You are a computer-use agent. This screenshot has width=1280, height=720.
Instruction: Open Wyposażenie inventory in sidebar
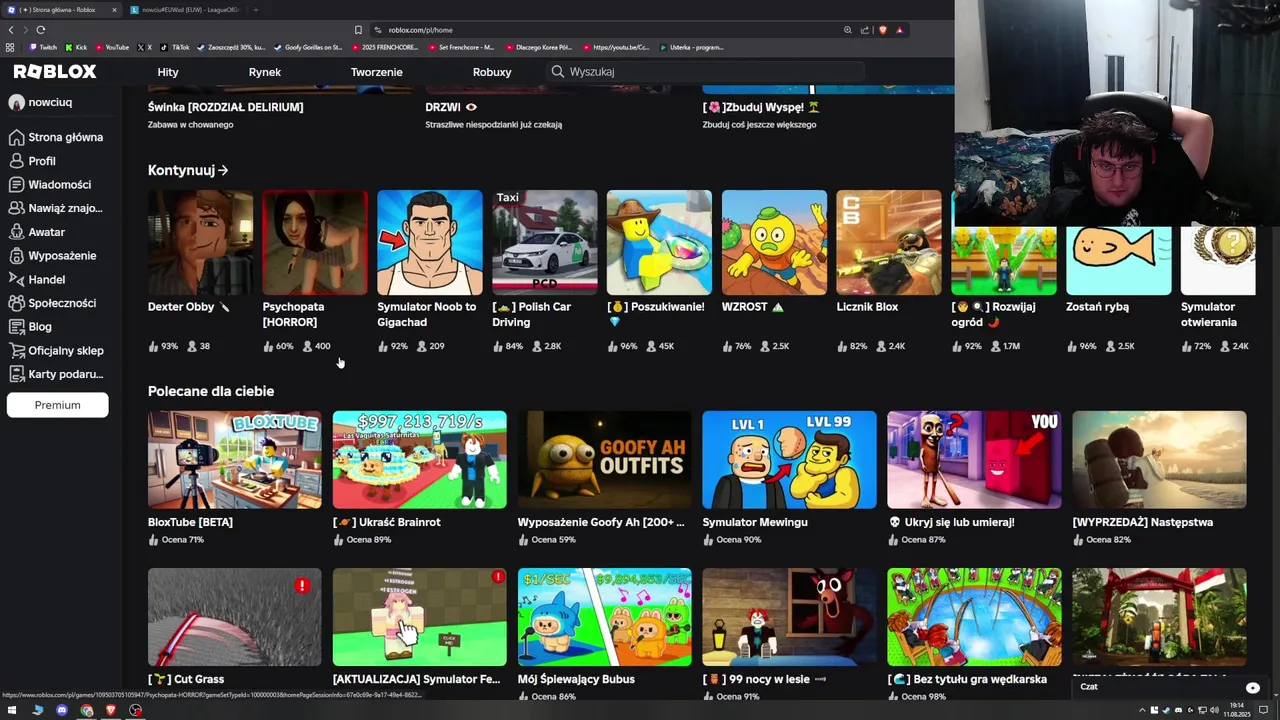click(x=53, y=256)
